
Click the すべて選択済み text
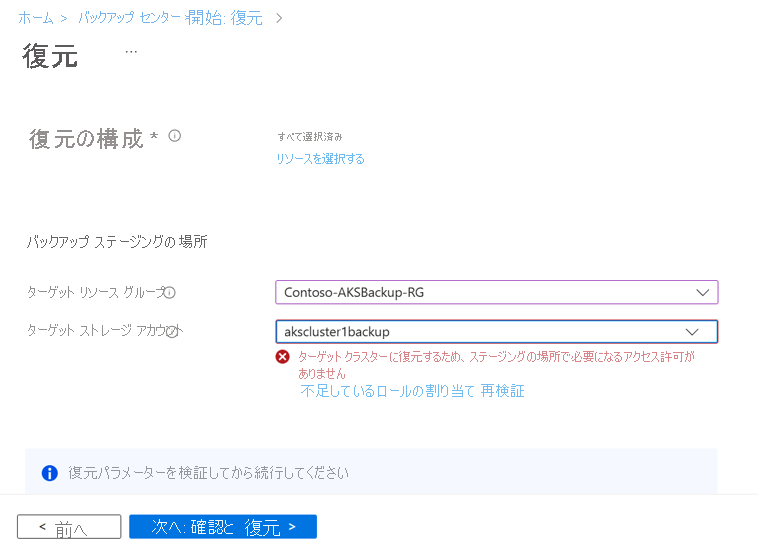[310, 137]
